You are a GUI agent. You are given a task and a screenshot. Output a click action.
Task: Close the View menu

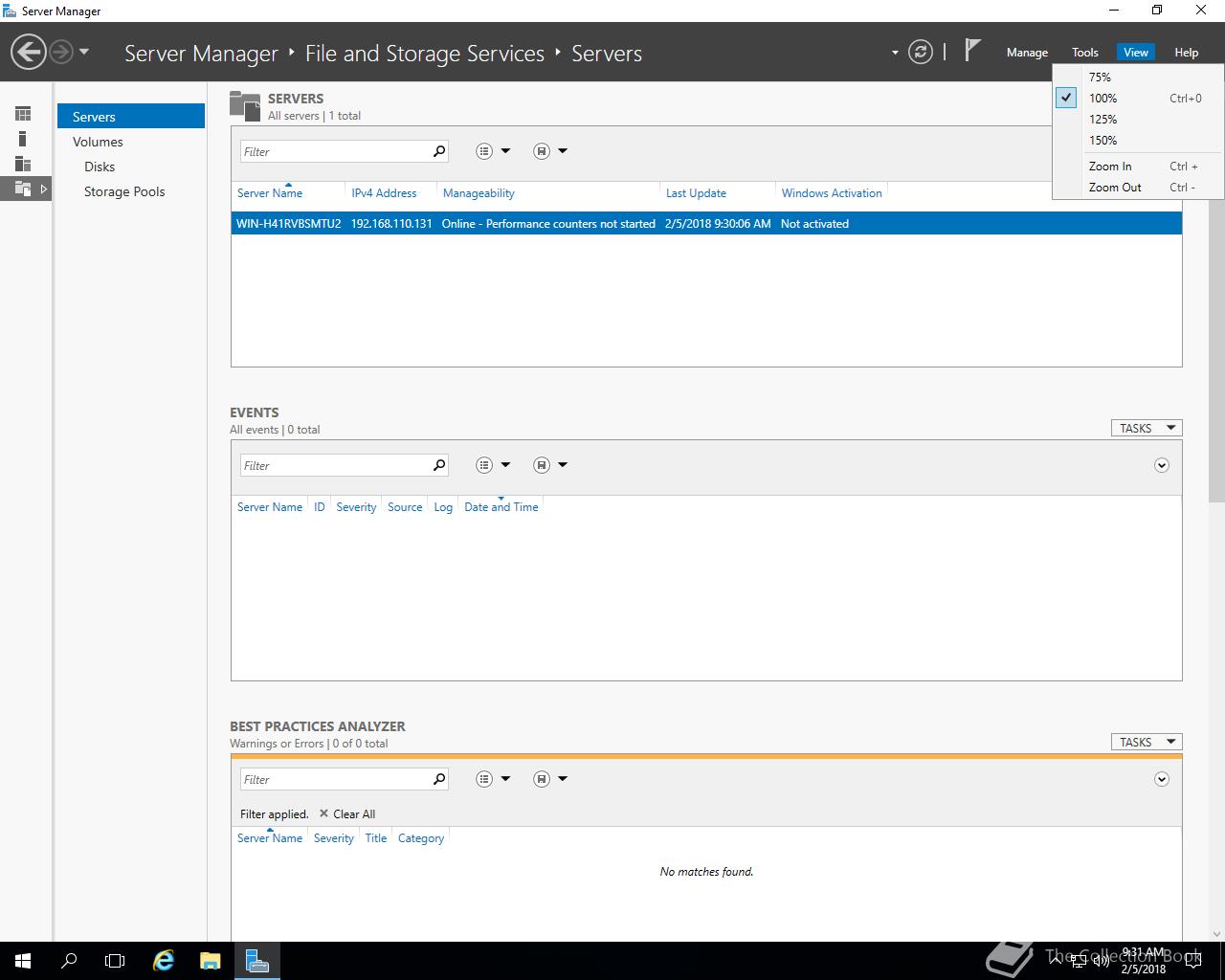coord(1136,53)
